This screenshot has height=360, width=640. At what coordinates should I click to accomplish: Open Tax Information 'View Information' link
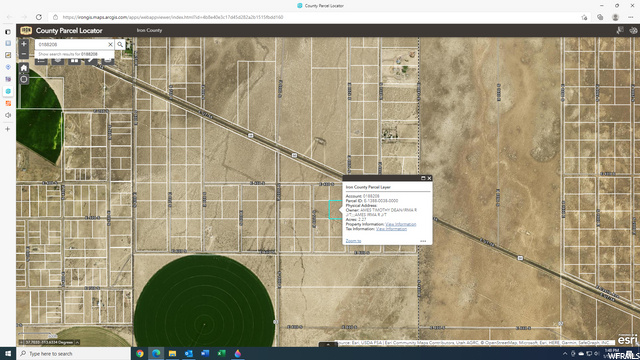[391, 229]
